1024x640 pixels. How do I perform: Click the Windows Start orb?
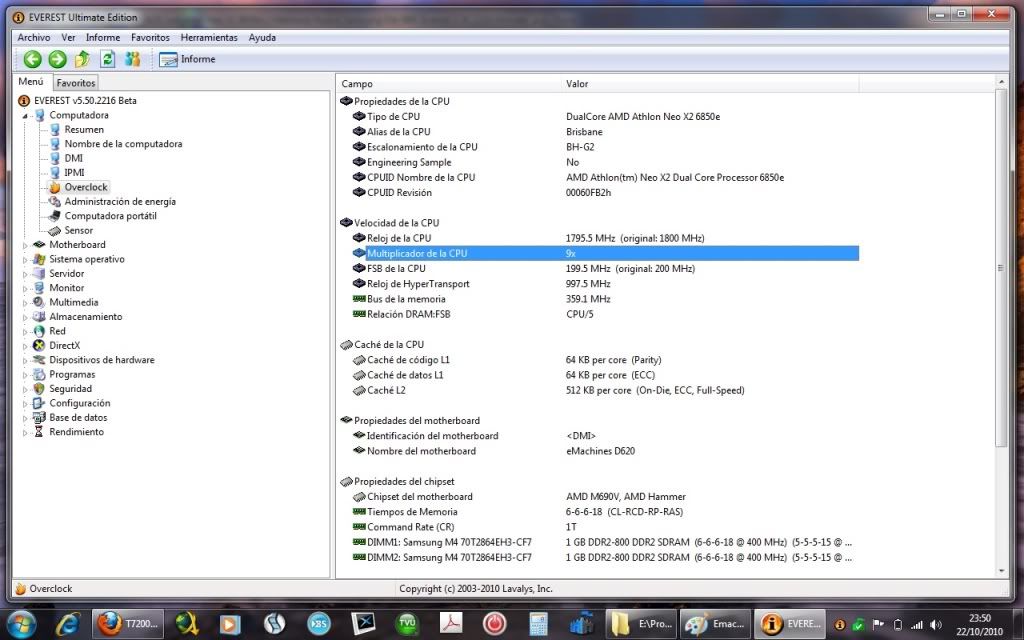click(22, 624)
